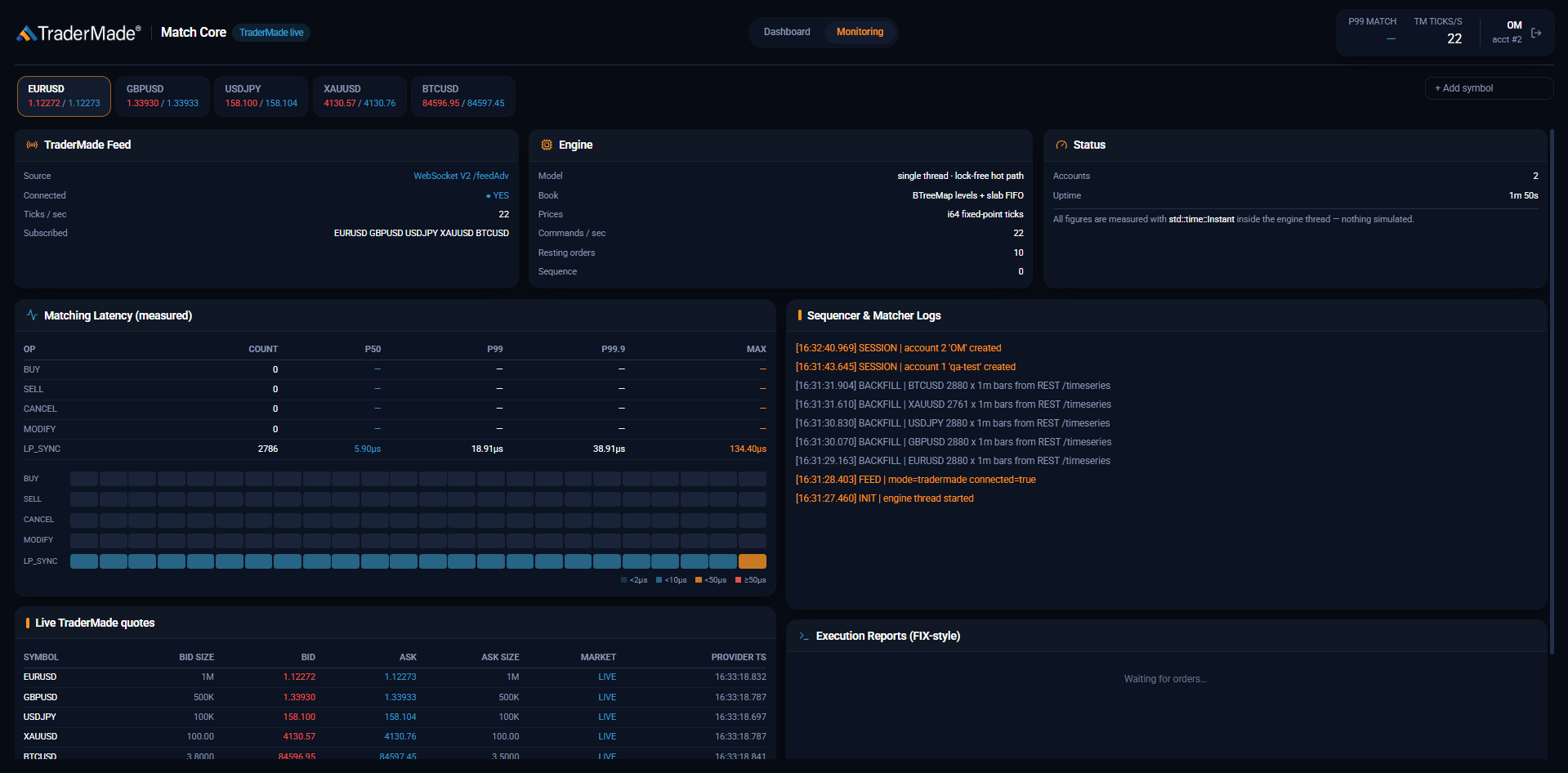Click the BACKFILL BTCUSD 2880 log entry
This screenshot has width=1568, height=773.
click(953, 386)
